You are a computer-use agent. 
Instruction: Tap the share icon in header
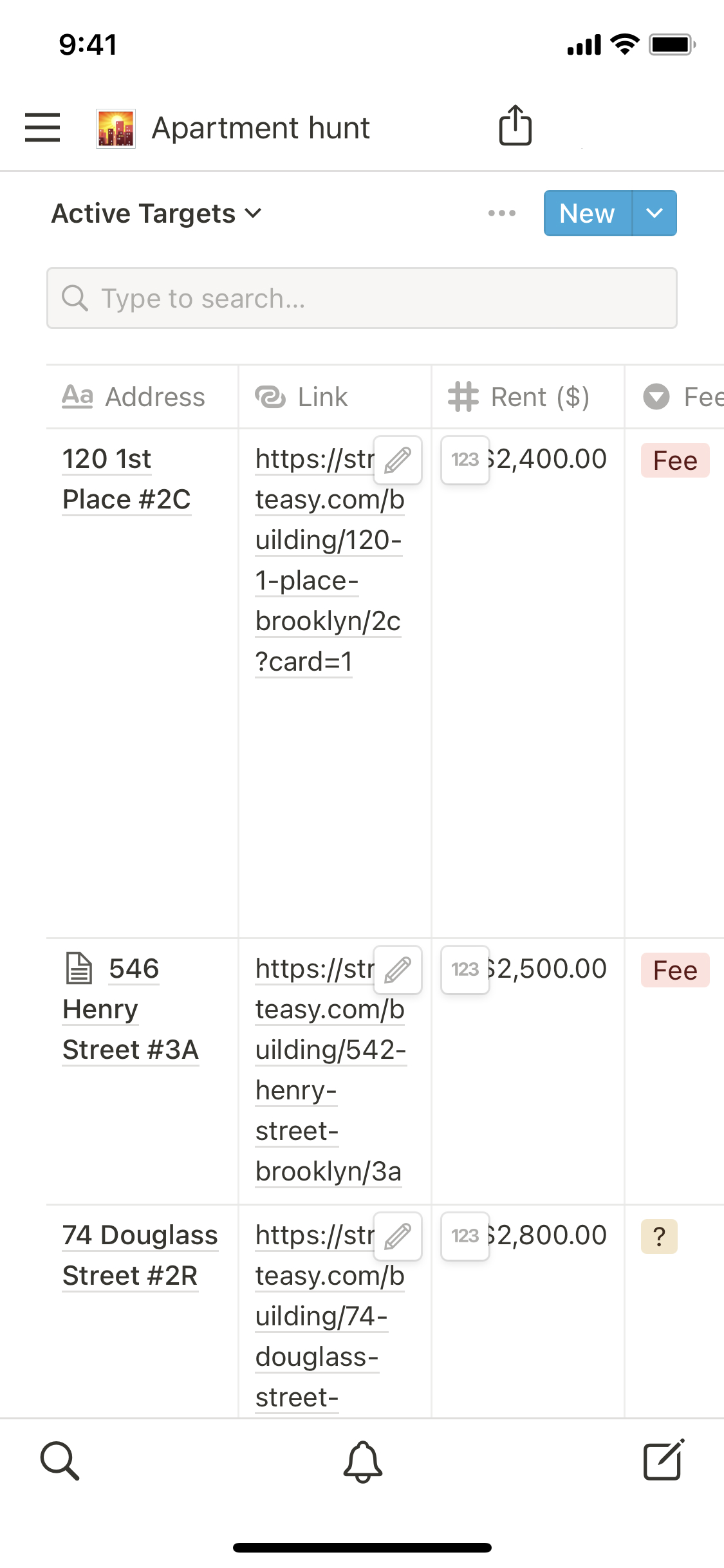click(x=515, y=126)
